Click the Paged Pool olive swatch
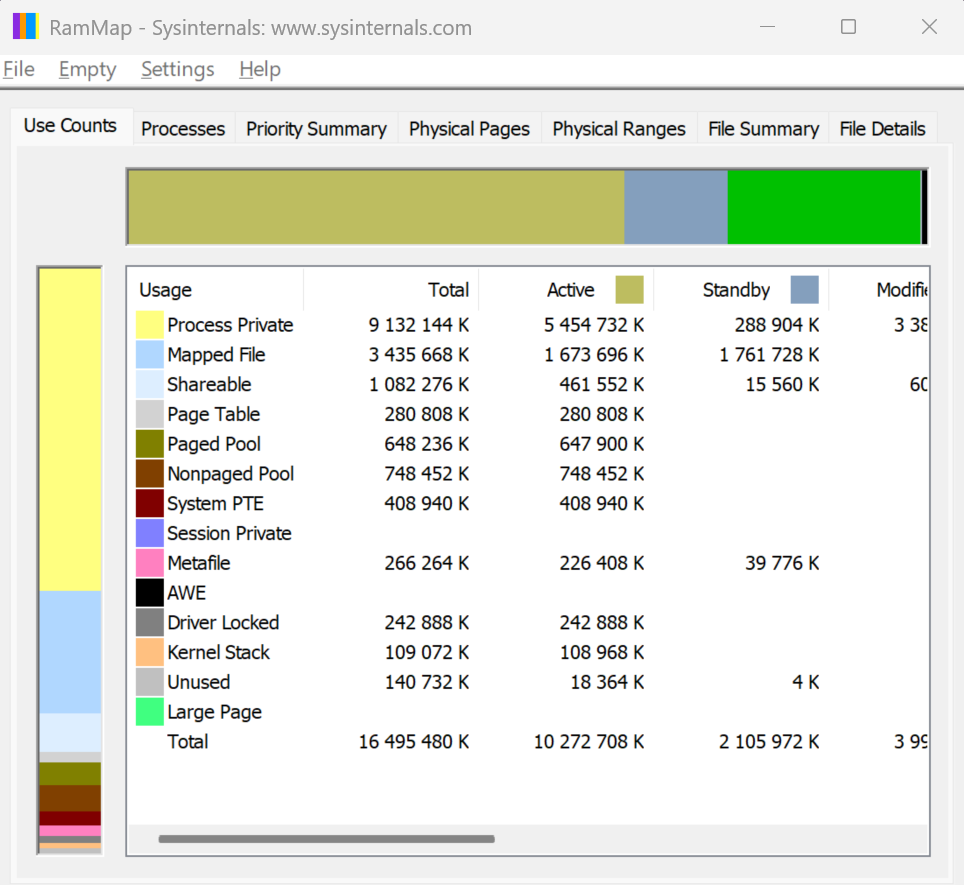The width and height of the screenshot is (964, 885). 149,444
